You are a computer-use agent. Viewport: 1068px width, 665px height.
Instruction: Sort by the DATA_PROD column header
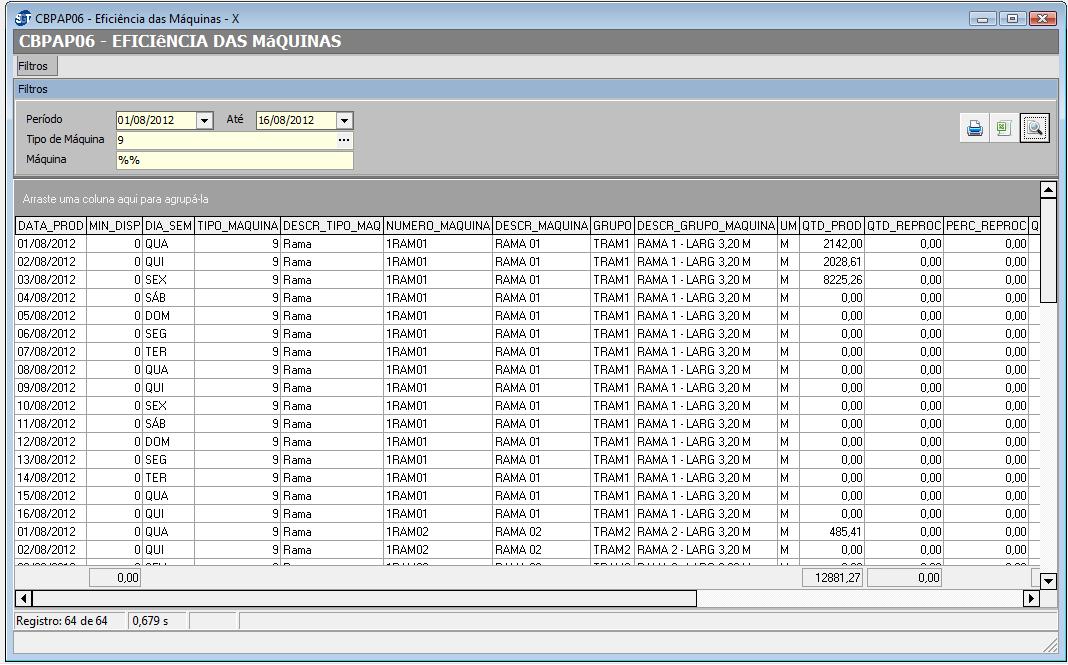click(x=50, y=226)
